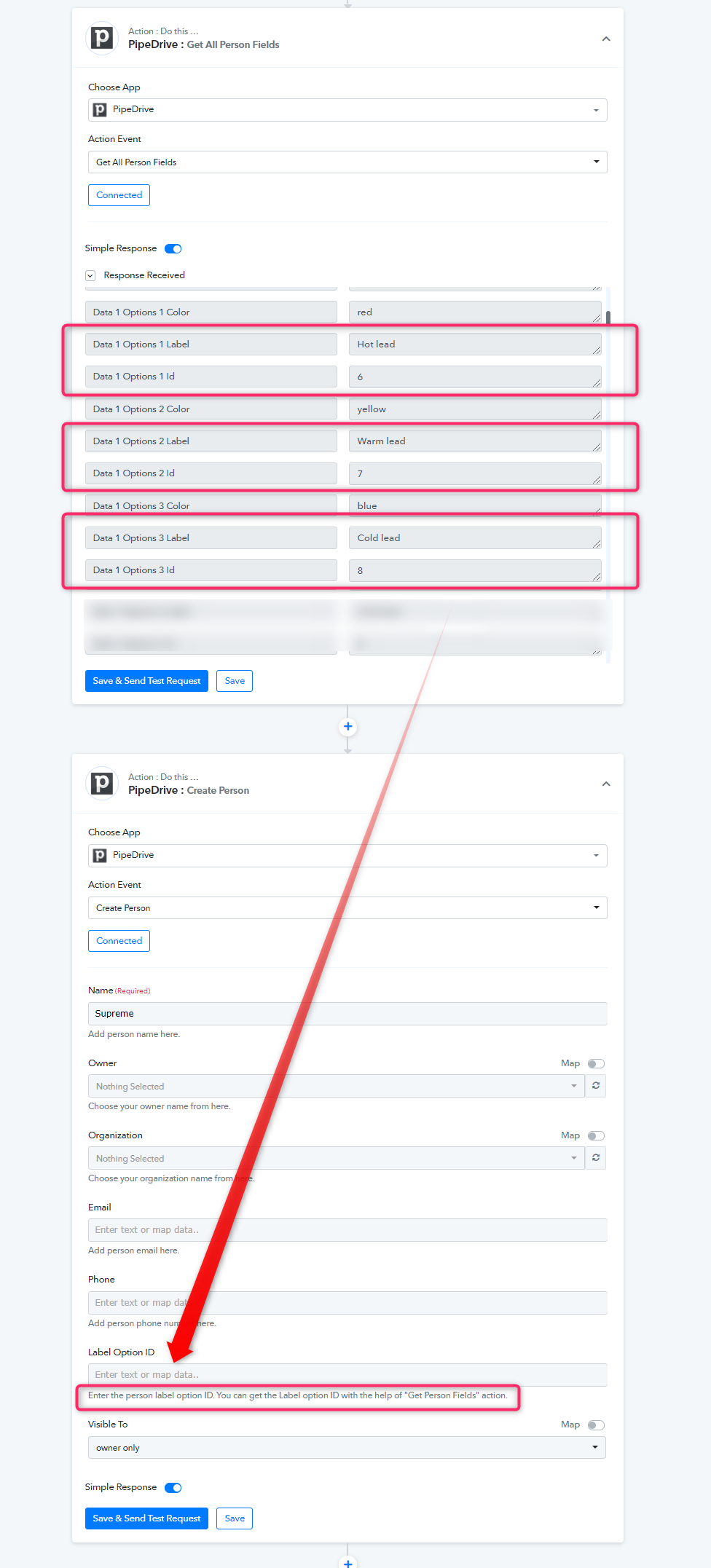The height and width of the screenshot is (1568, 711).
Task: Click the 'Data 1 Options 2 Label' field
Action: click(x=211, y=441)
